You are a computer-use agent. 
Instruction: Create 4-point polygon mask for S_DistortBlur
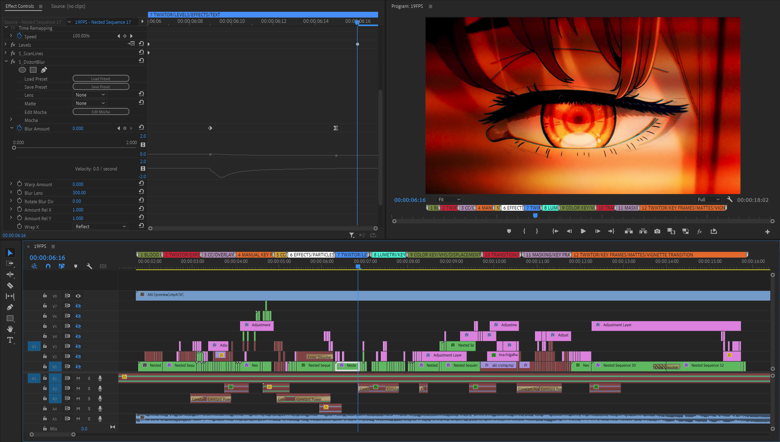tap(33, 70)
